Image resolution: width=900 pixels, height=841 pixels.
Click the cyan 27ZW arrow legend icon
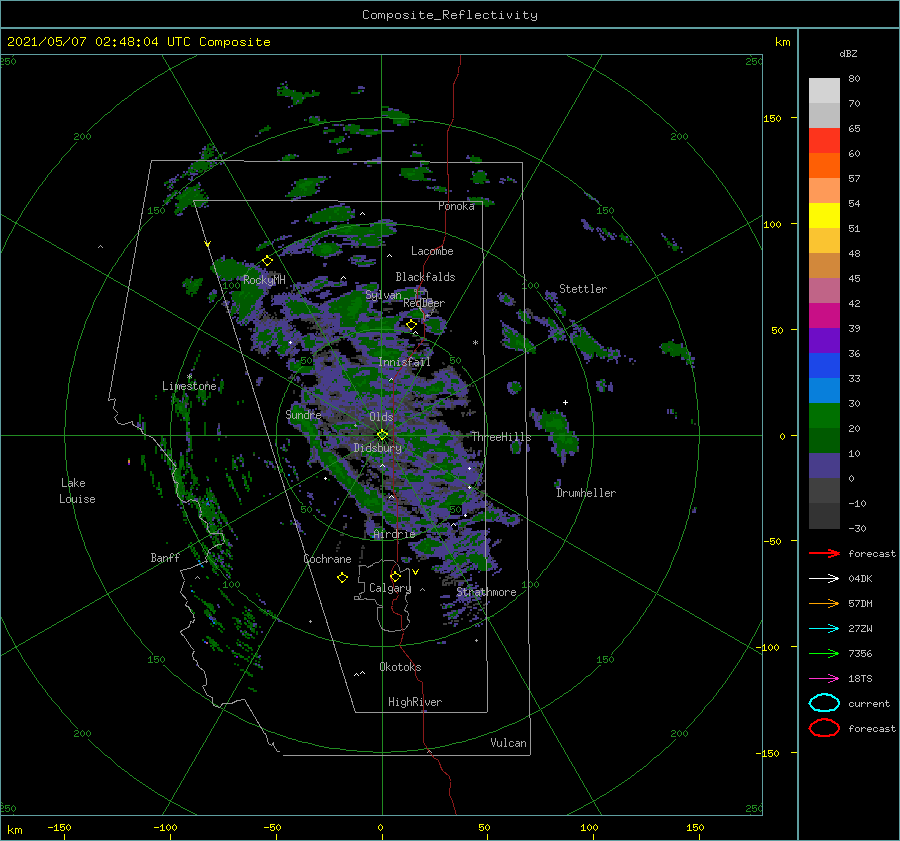pos(824,629)
